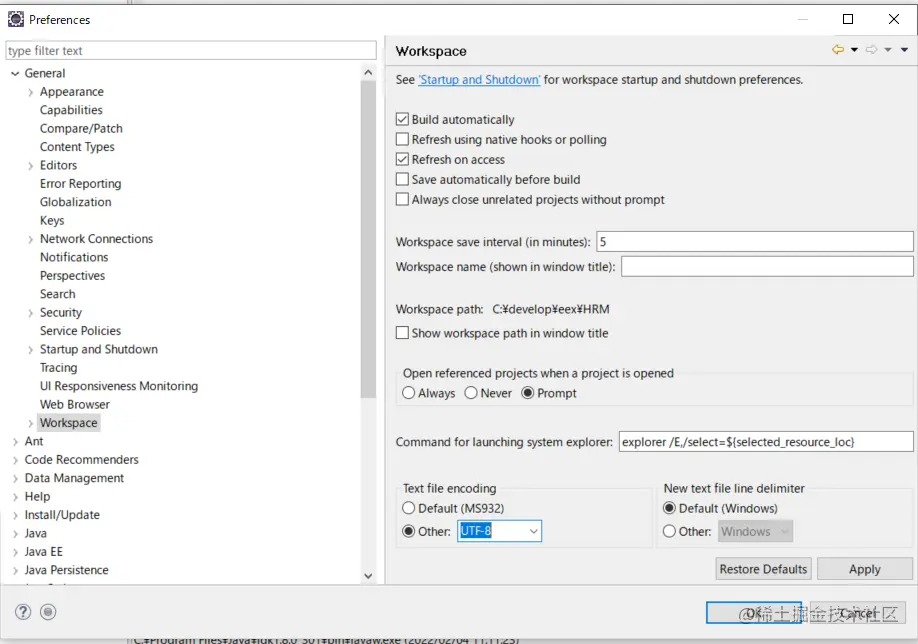Expand the Appearance tree node
Viewport: 918px width, 644px height.
30,93
